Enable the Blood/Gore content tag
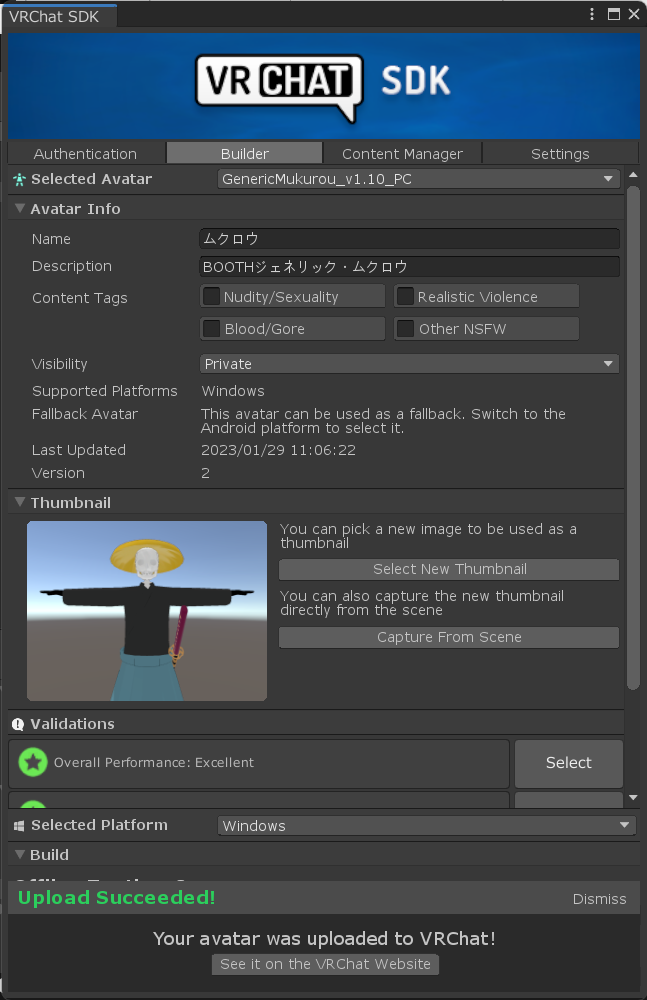This screenshot has height=1000, width=647. tap(211, 328)
